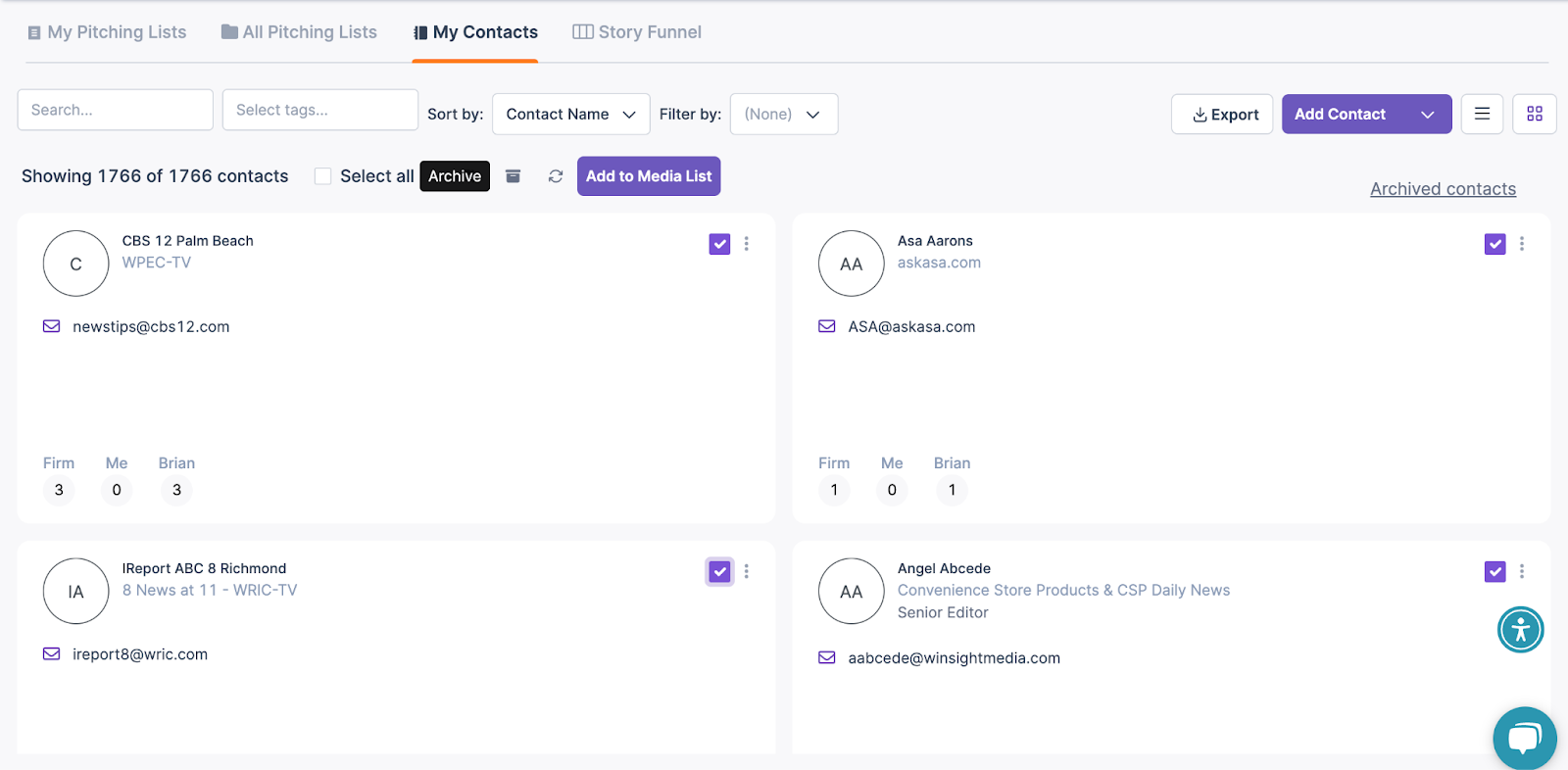The height and width of the screenshot is (770, 1568).
Task: Click the All Pitching Lists folder icon
Action: coord(229,31)
